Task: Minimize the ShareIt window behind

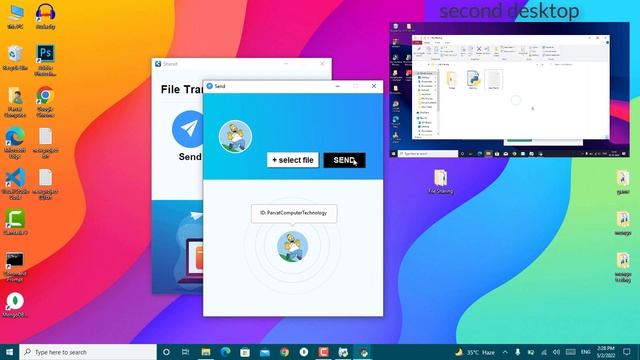Action: (286, 64)
